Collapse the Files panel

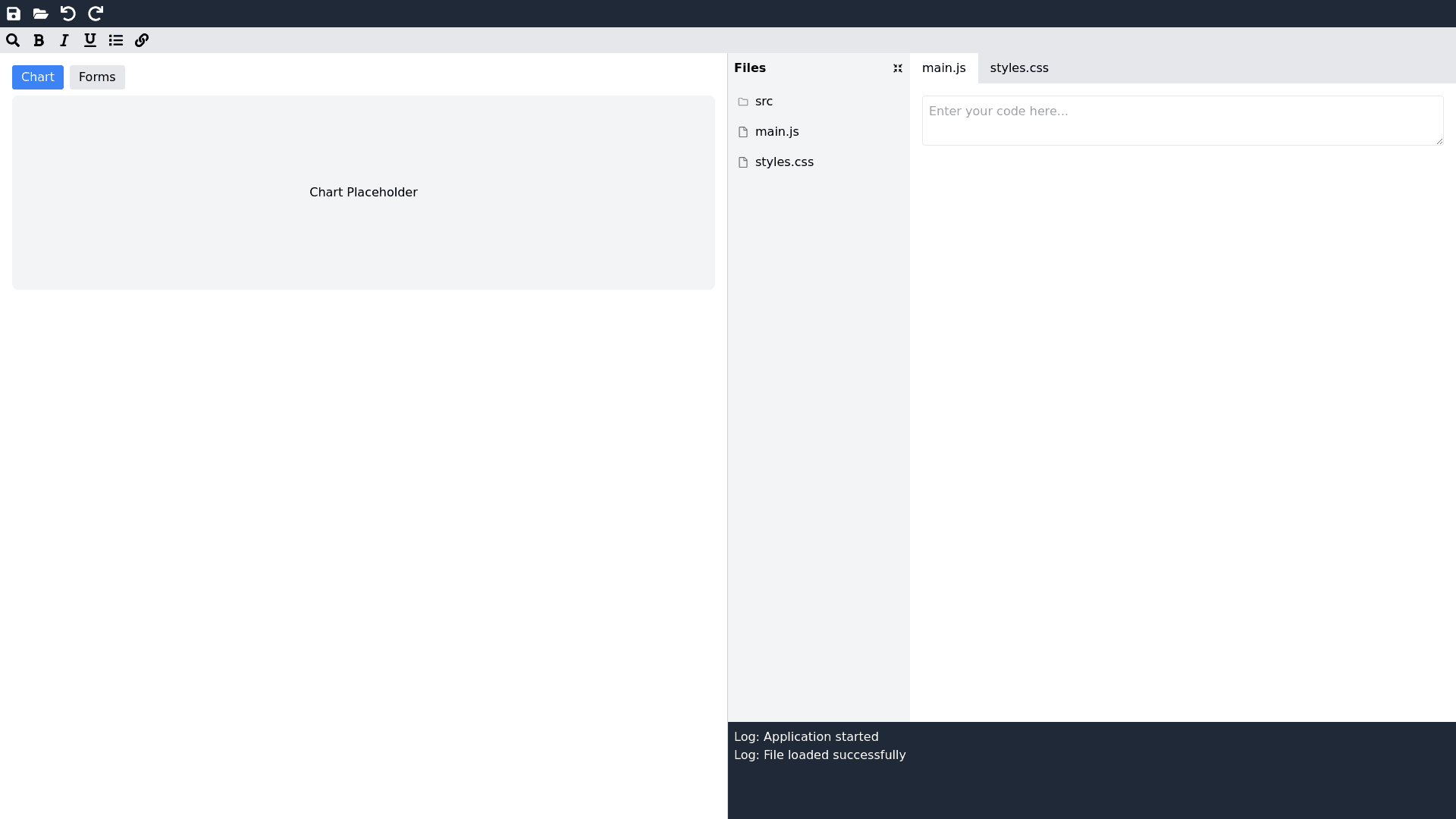tap(898, 68)
